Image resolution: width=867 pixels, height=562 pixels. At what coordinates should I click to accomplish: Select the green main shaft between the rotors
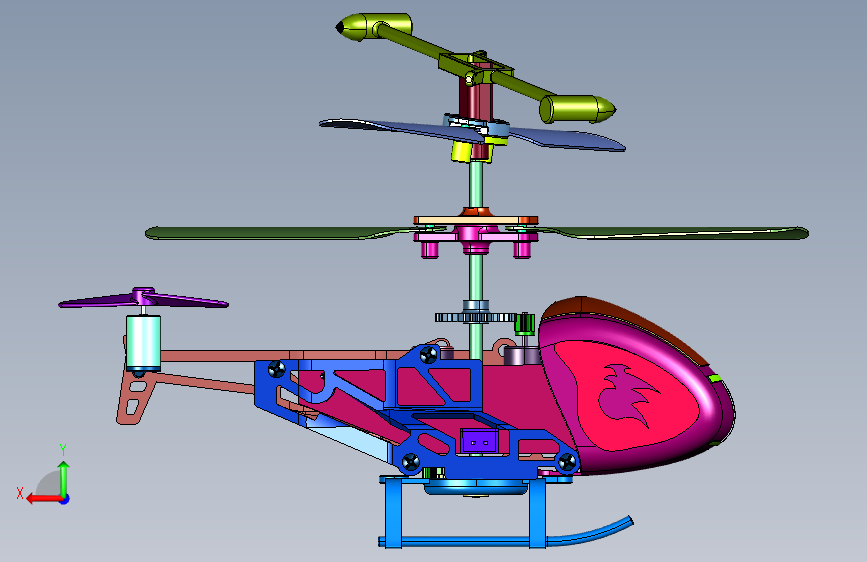[x=476, y=184]
